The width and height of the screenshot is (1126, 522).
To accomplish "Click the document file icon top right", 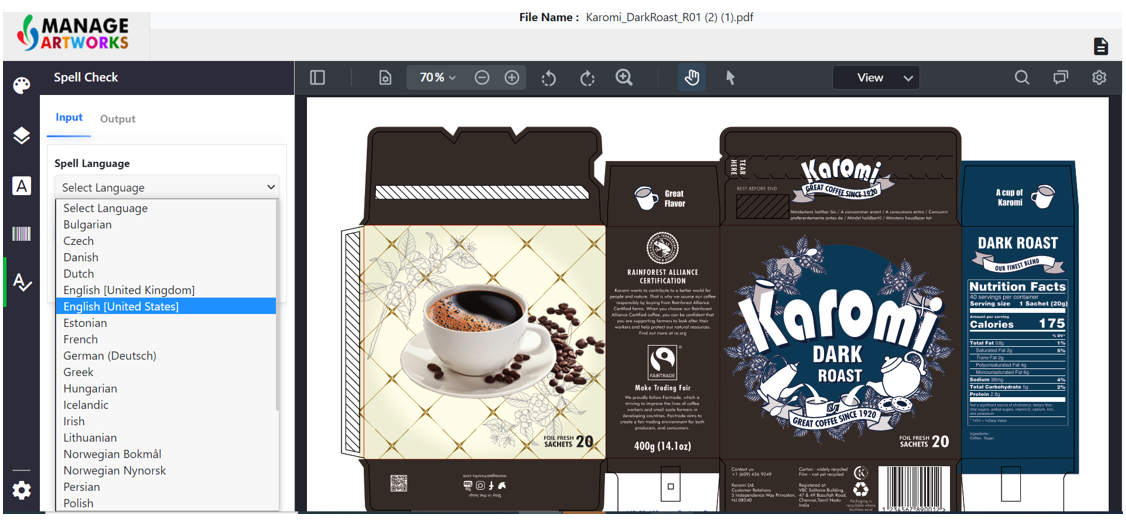I will coord(1101,47).
